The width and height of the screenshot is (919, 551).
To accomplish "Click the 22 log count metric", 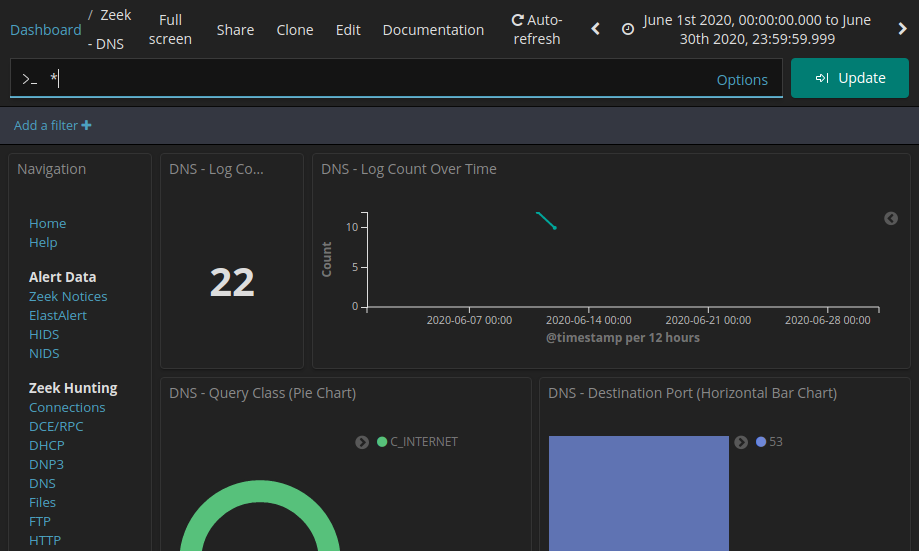I will 232,283.
